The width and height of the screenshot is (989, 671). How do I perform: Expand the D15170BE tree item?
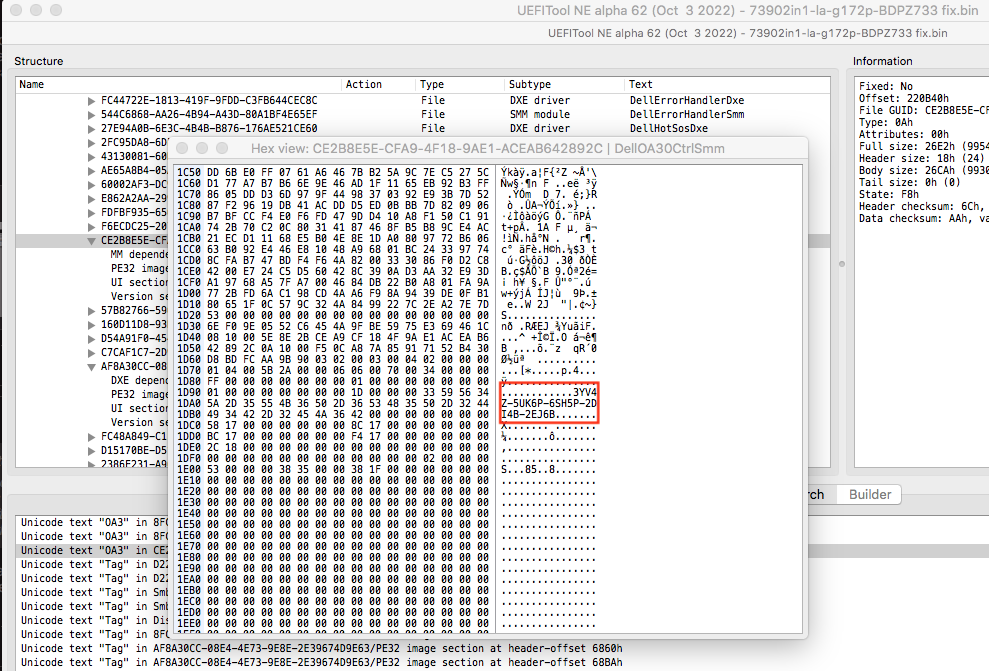[91, 450]
